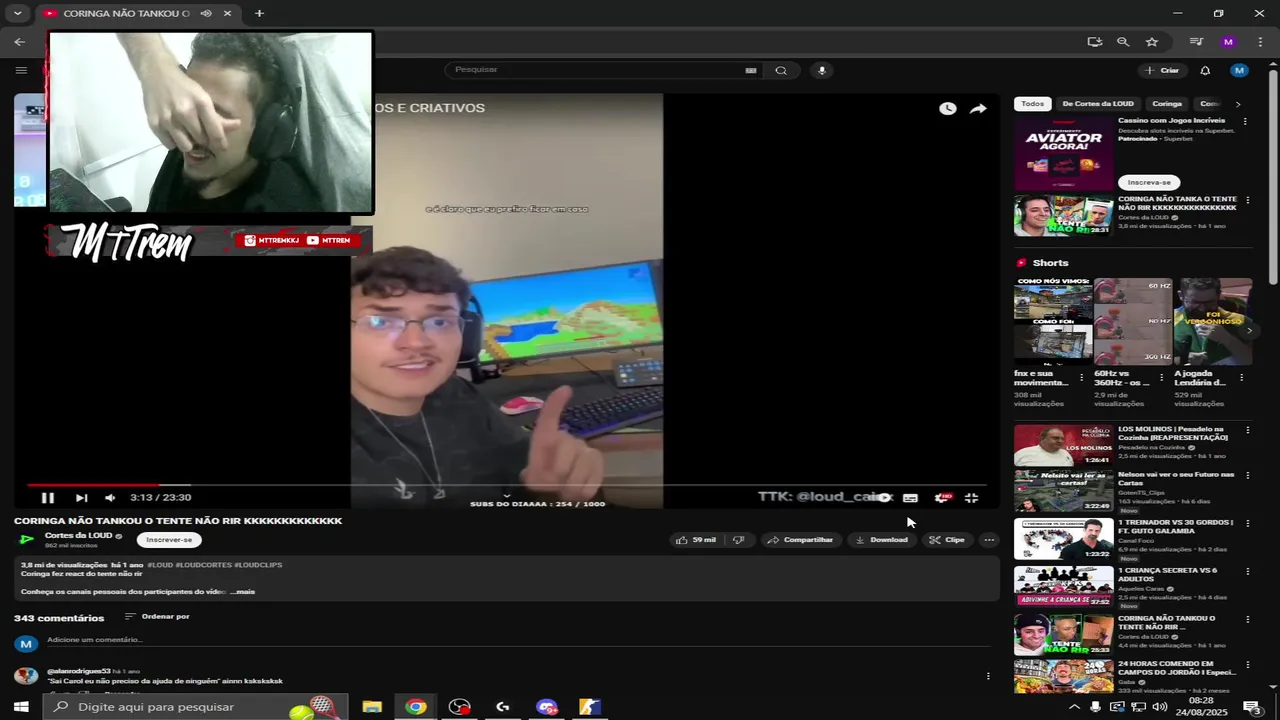Open 24 HORAS COMENDO EM CAMPOS video
Screen dimensions: 1280x720
(1063, 677)
